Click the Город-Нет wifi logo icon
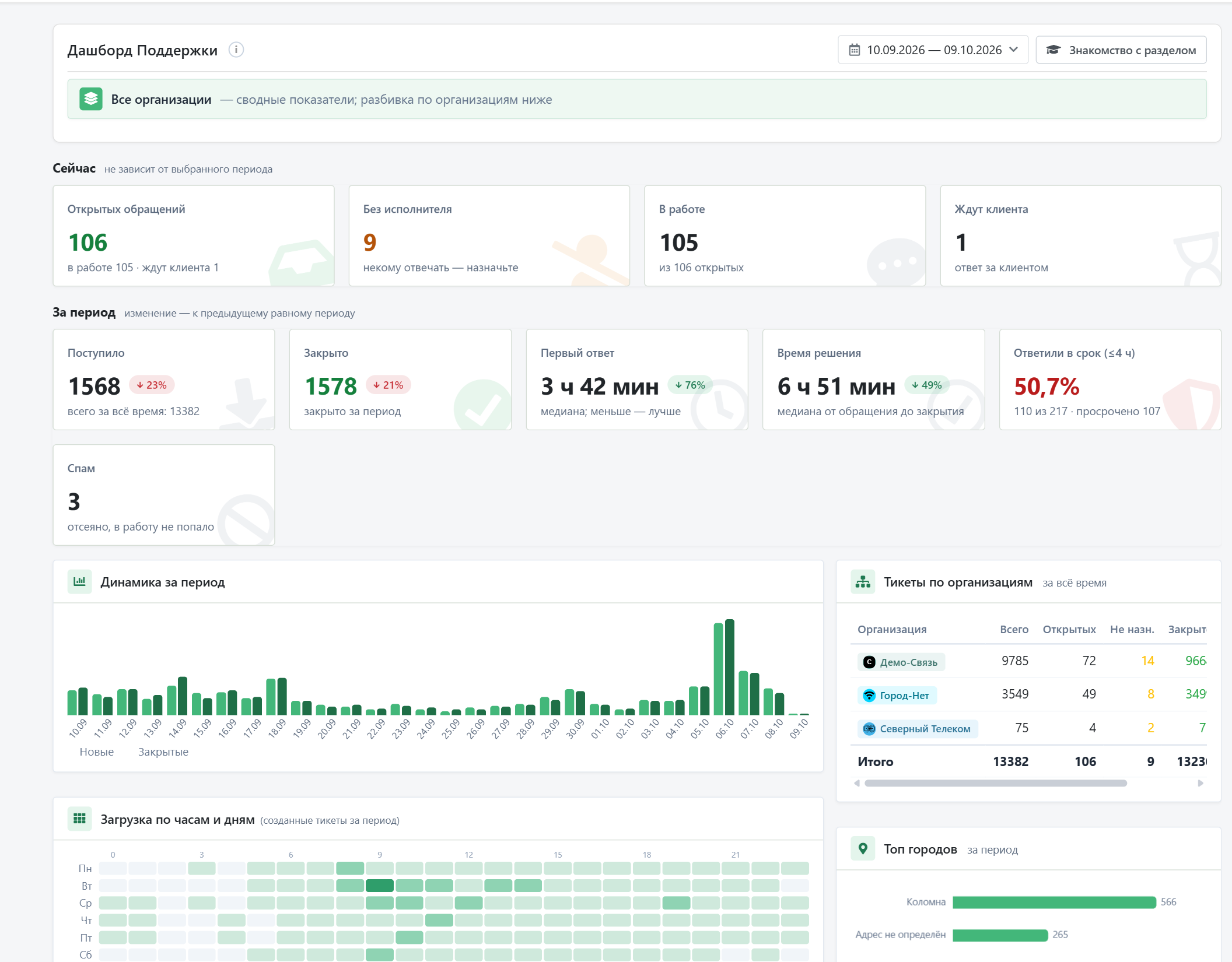The image size is (1232, 962). pos(869,695)
